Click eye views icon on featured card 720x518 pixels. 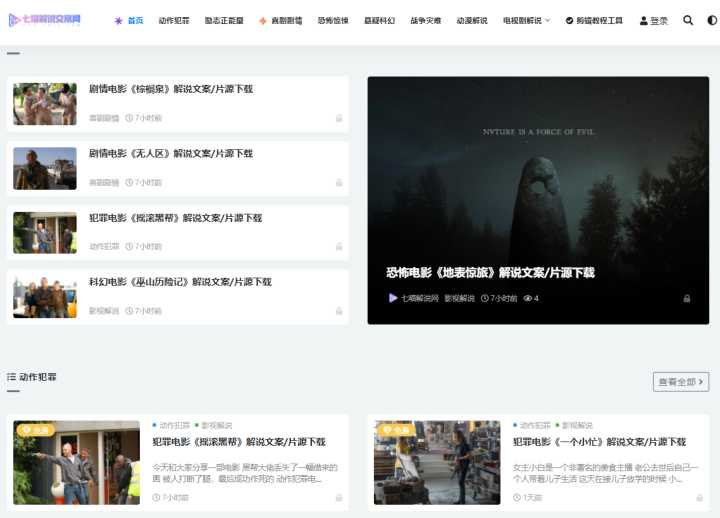click(528, 298)
